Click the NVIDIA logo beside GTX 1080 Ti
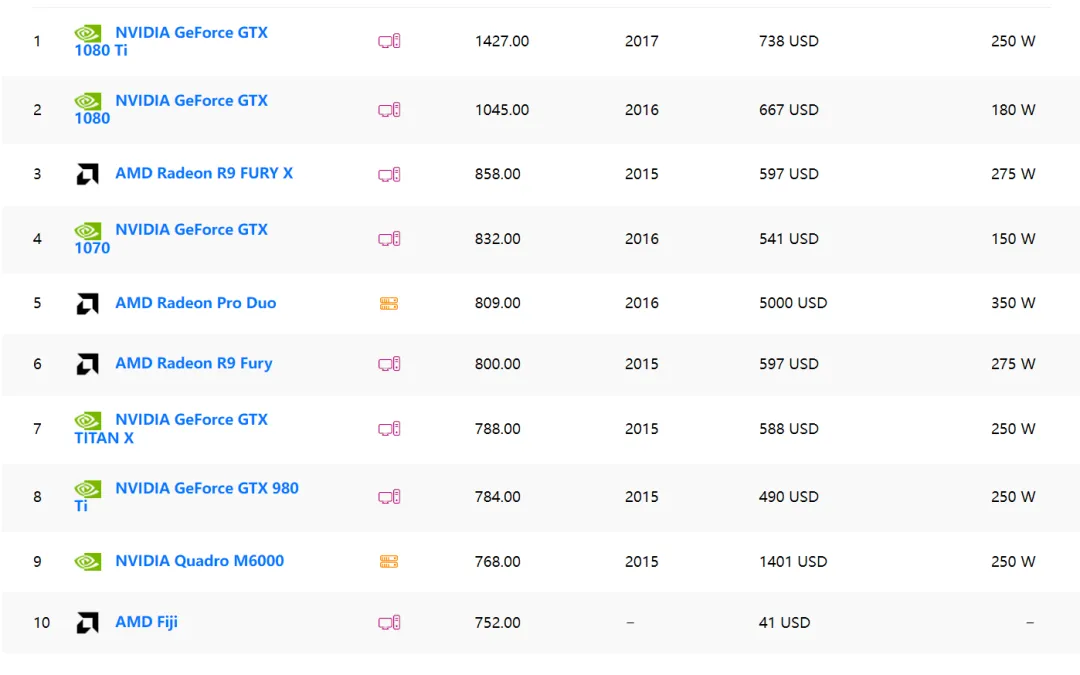 click(87, 33)
